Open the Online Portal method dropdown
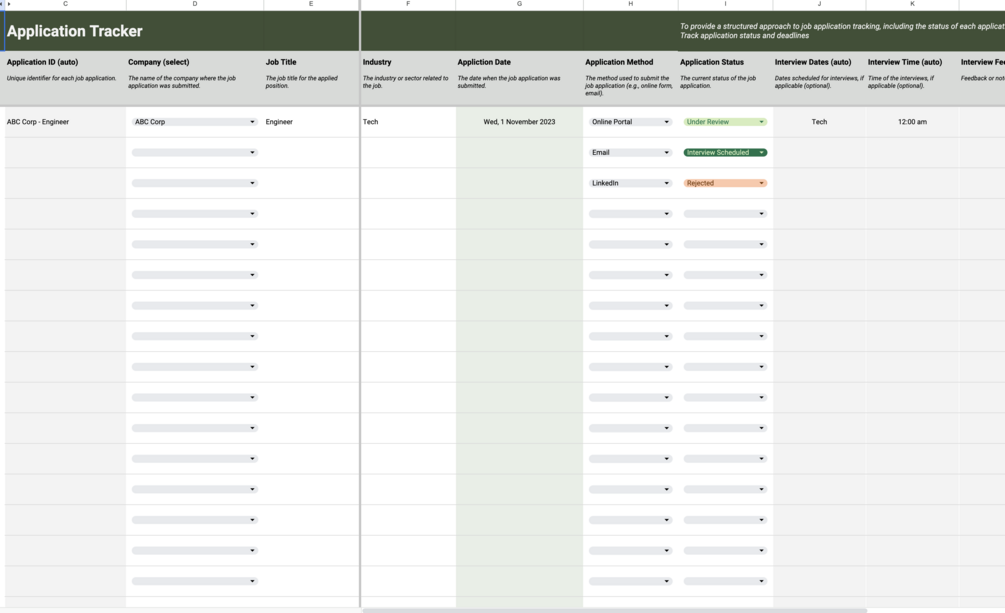 (630, 122)
